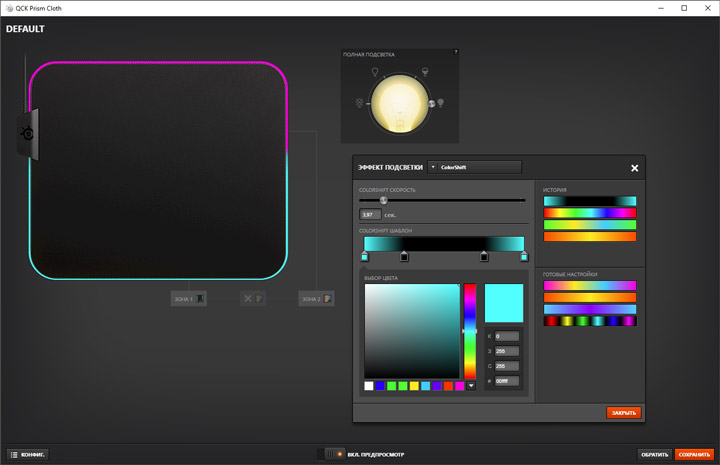Maximize the QCK Prism Cloth window
Viewport: 720px width, 465px height.
[x=684, y=8]
